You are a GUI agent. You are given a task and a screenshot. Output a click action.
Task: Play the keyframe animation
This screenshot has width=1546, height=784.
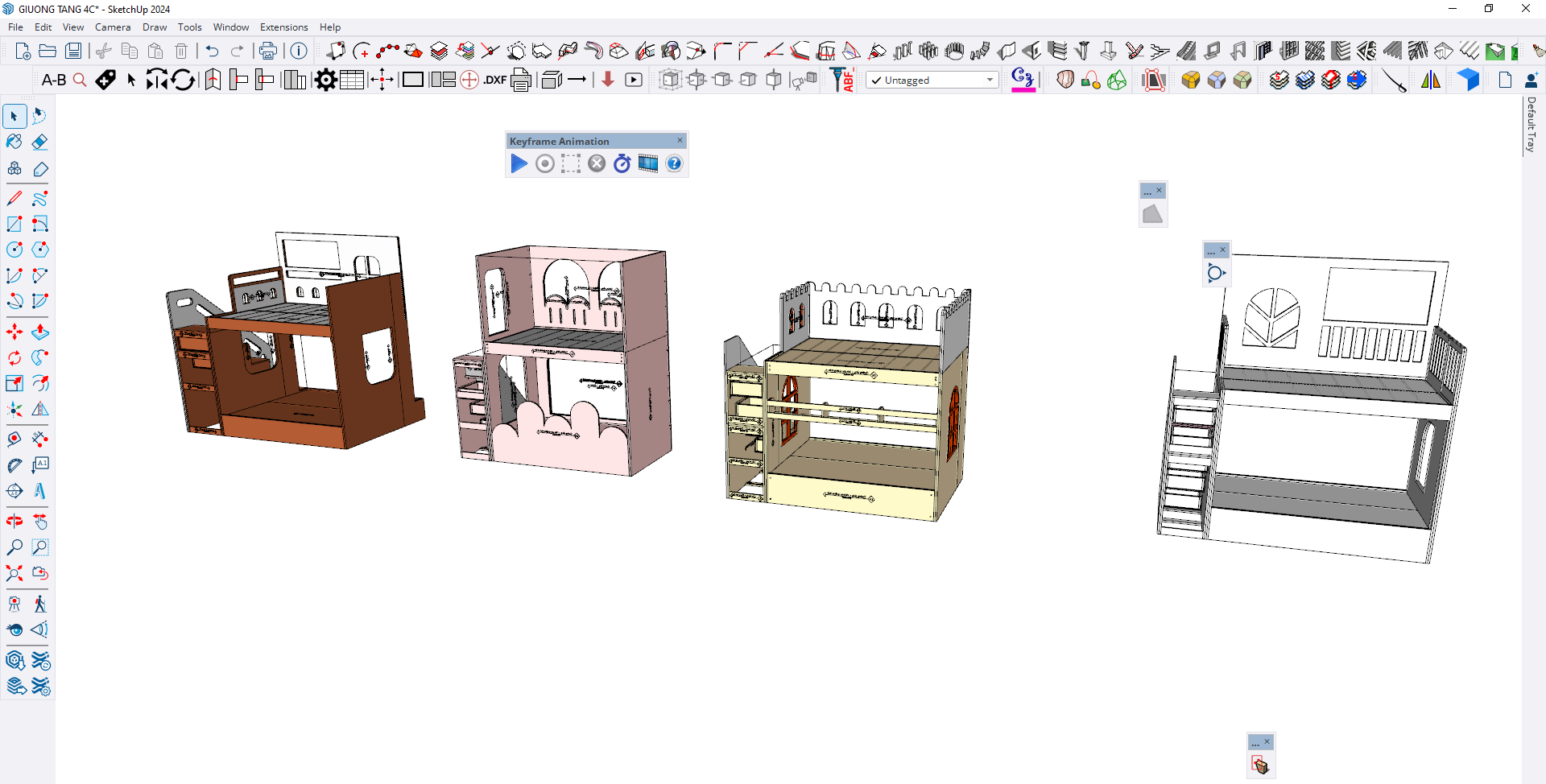[519, 164]
